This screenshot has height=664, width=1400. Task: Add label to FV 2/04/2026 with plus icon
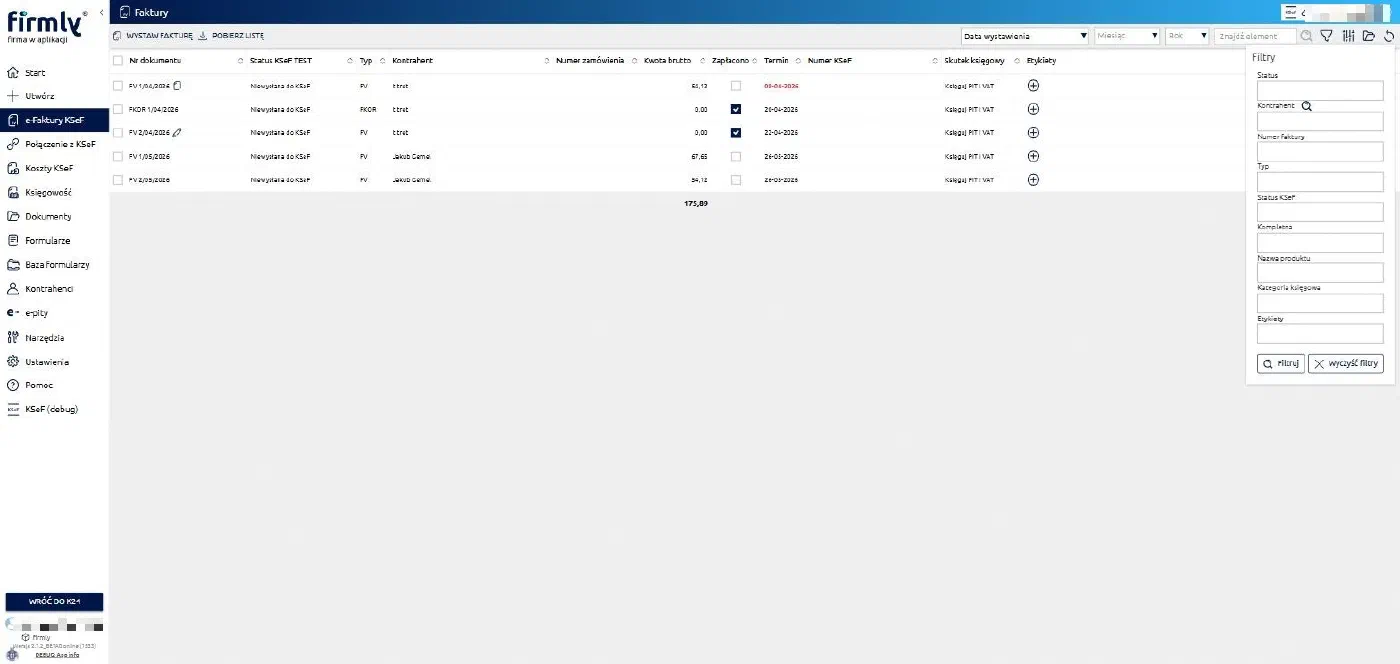click(x=1033, y=132)
